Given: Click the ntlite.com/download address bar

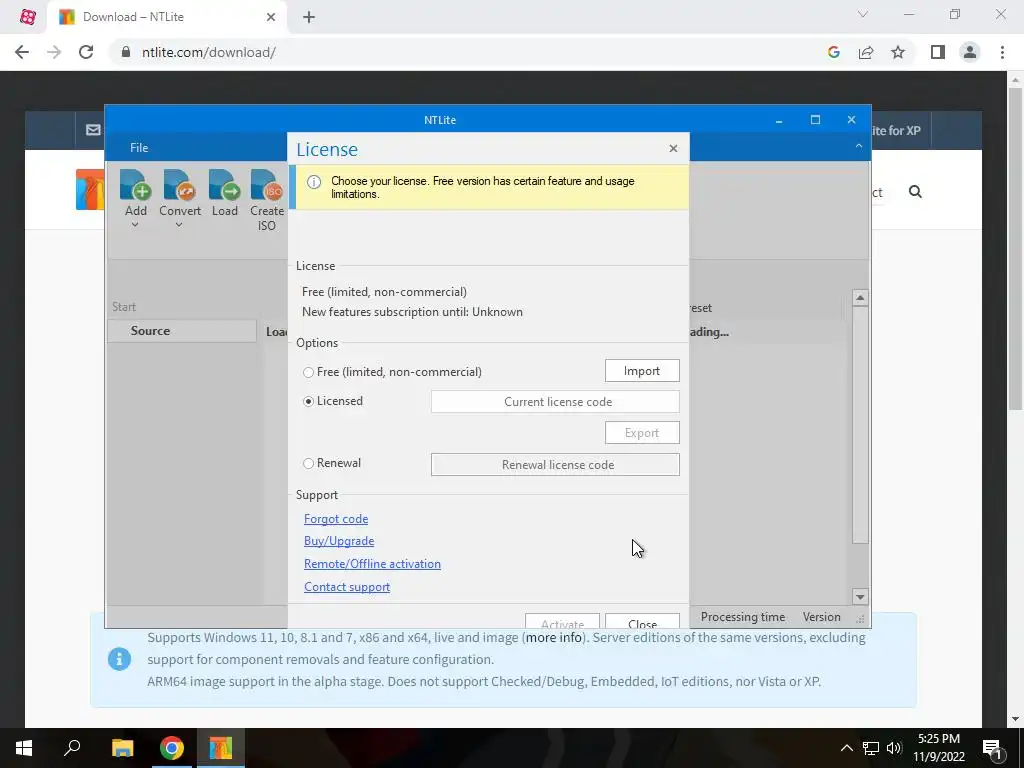Looking at the screenshot, I should tap(208, 52).
